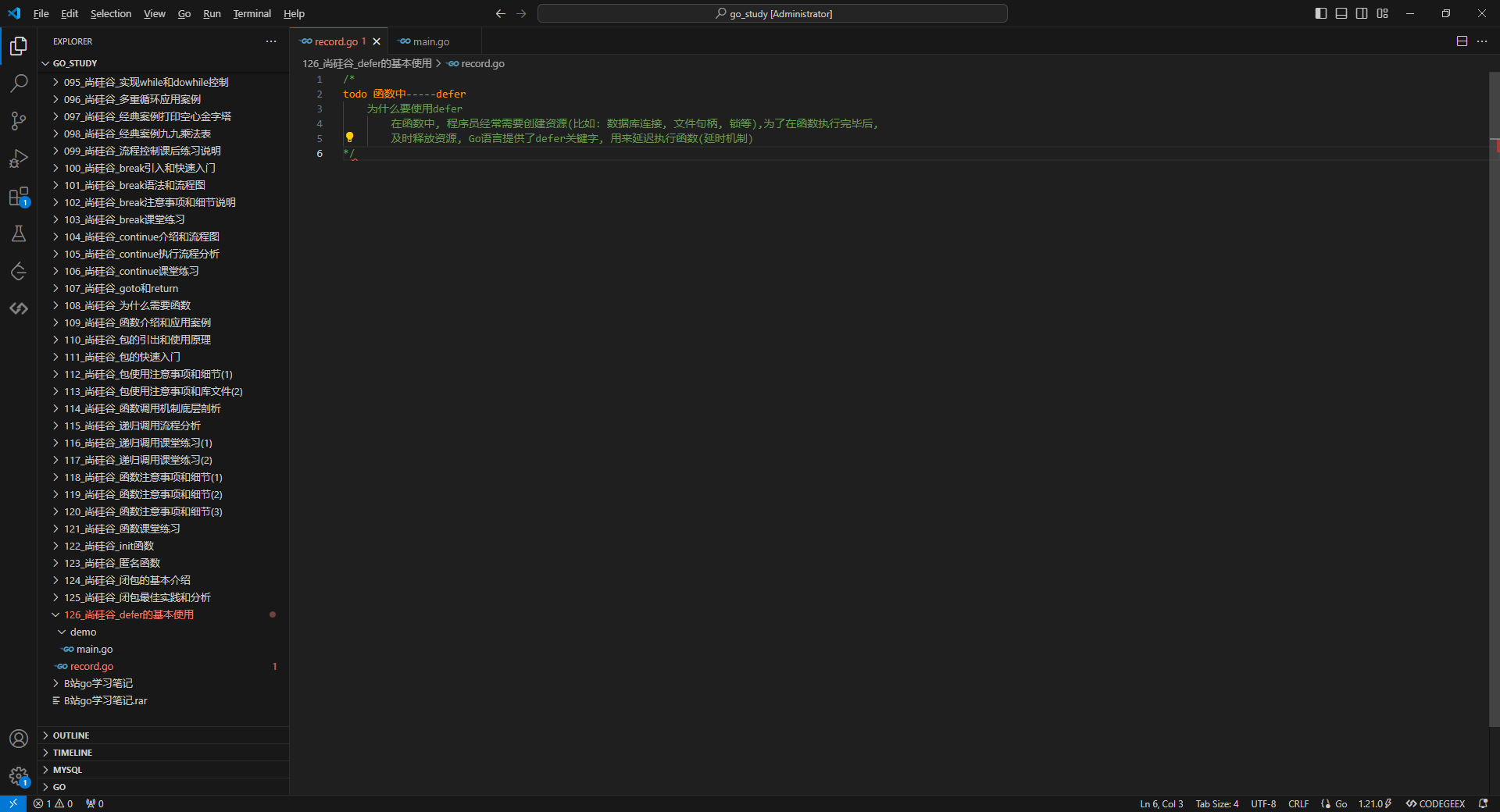1500x812 pixels.
Task: Expand the 125_尚硅谷_闭包最佳实践和分析 folder
Action: point(164,597)
